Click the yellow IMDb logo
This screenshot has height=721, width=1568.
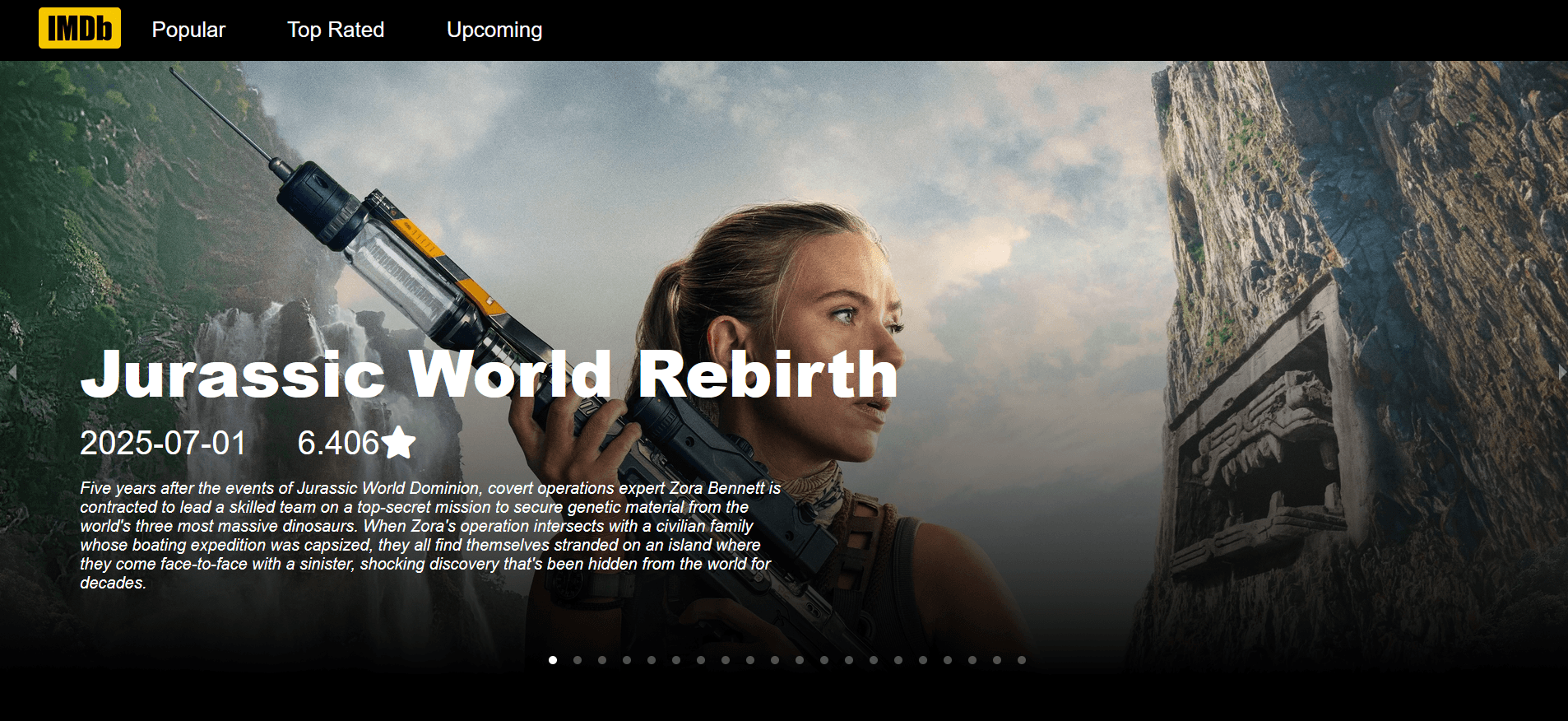pyautogui.click(x=80, y=29)
